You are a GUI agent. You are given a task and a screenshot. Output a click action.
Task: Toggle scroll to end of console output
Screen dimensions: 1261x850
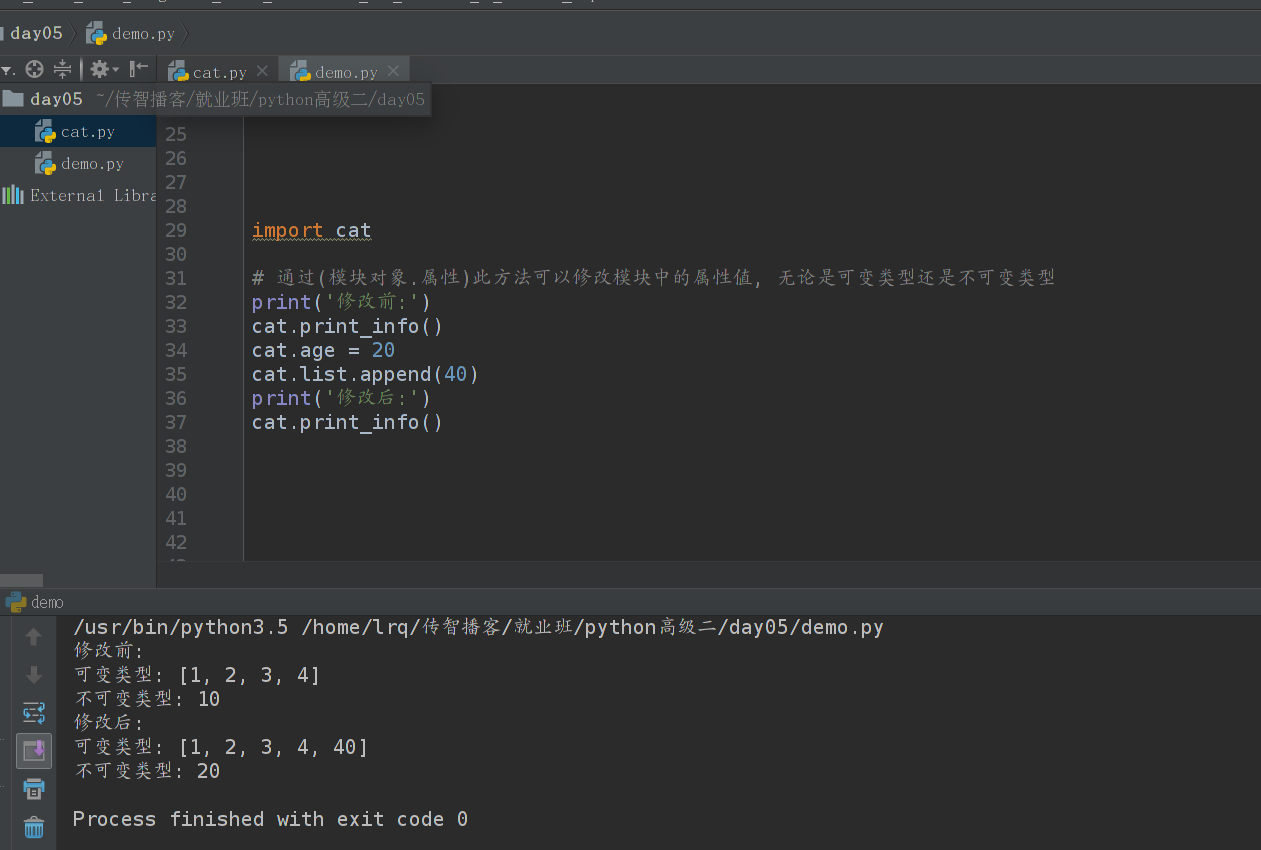pos(34,750)
